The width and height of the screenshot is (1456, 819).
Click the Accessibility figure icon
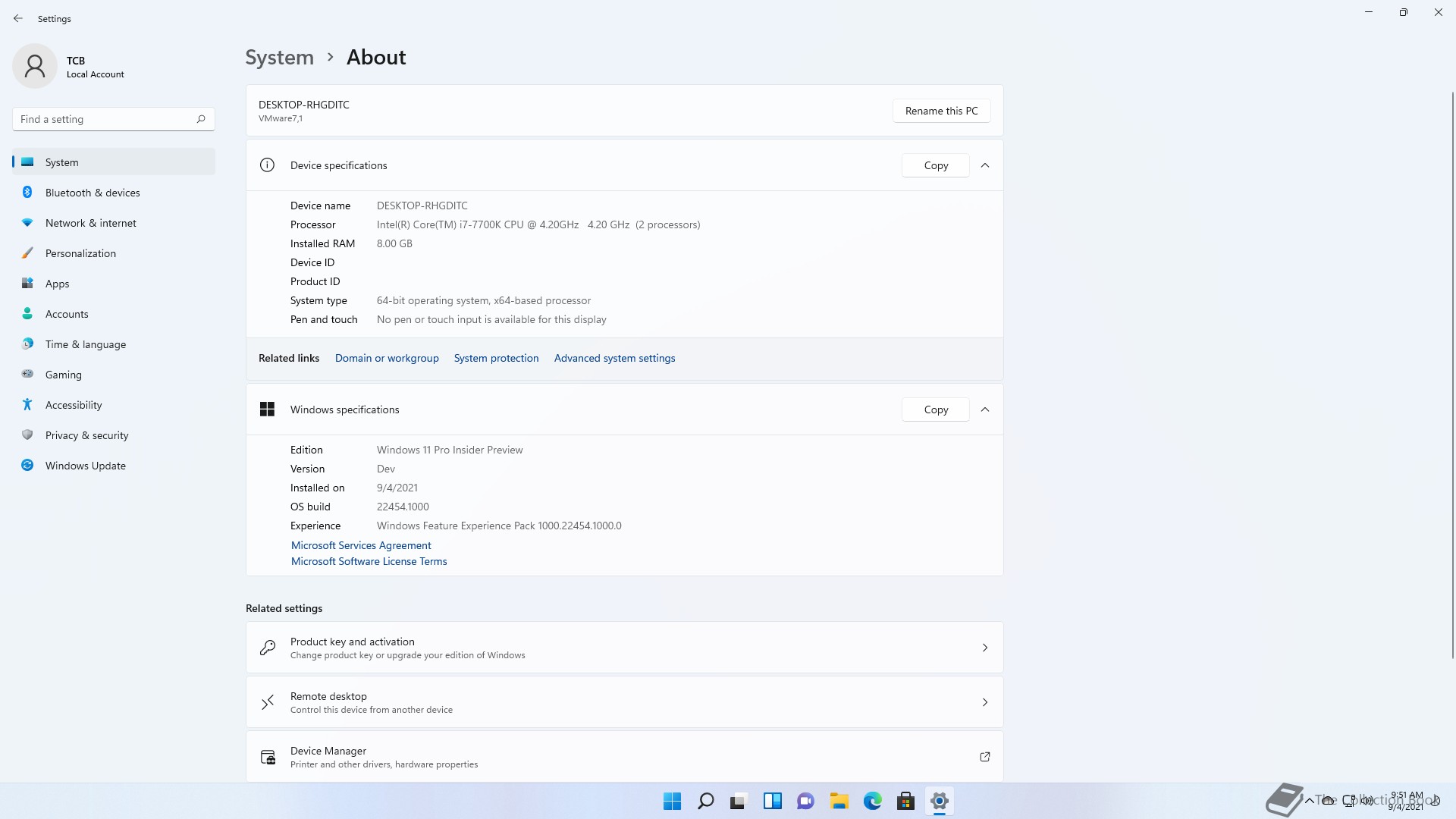(27, 404)
